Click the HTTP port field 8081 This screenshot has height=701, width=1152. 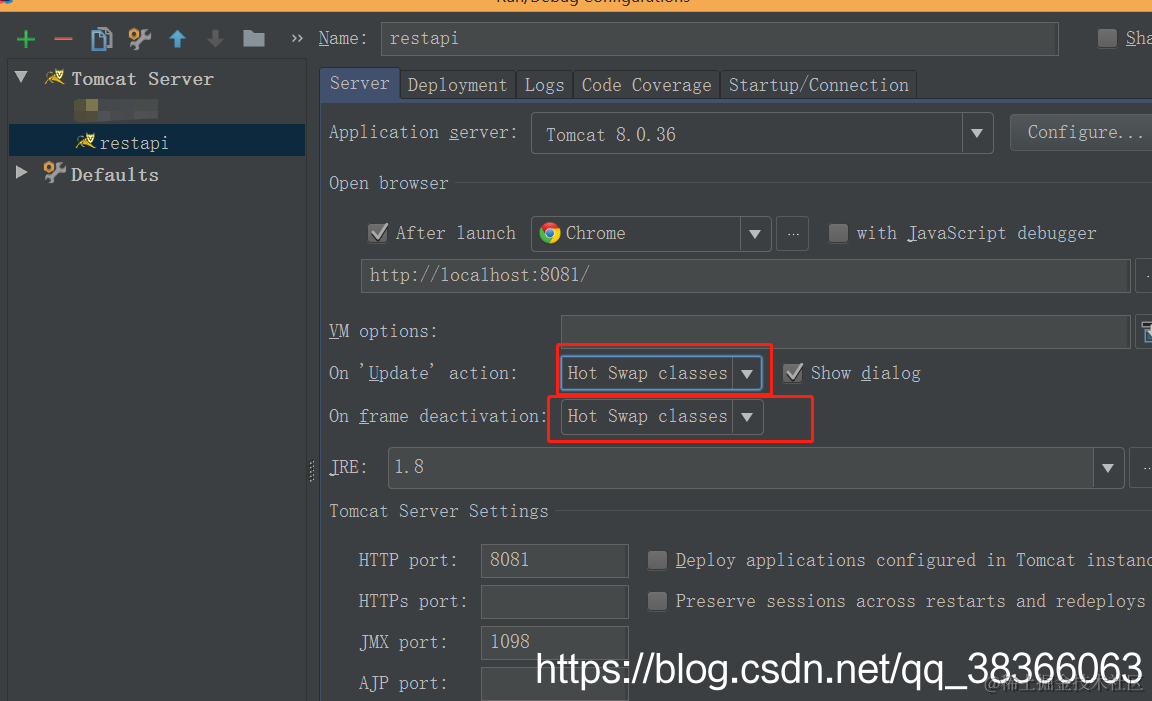pyautogui.click(x=555, y=560)
